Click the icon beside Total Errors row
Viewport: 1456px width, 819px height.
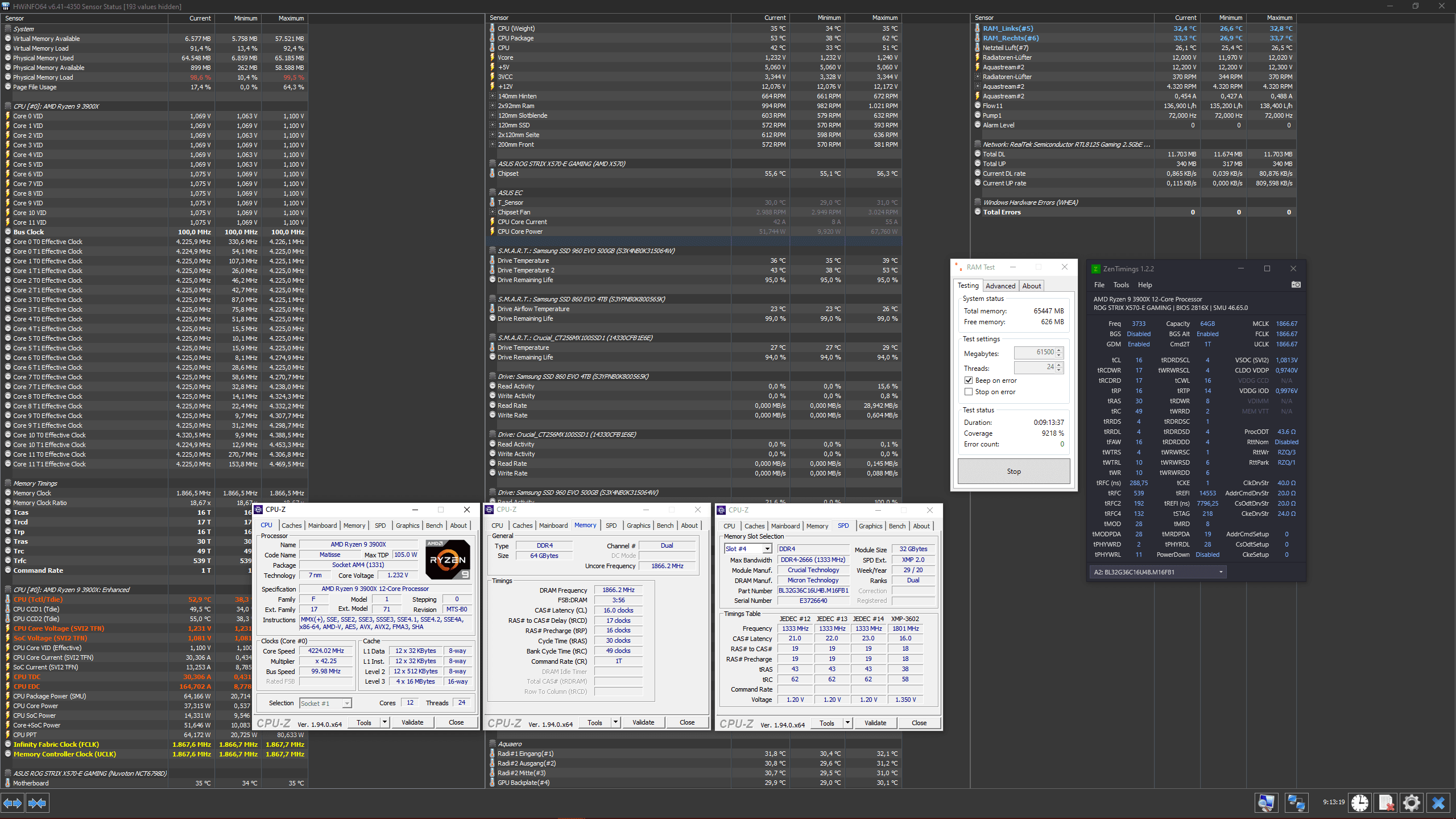coord(978,212)
